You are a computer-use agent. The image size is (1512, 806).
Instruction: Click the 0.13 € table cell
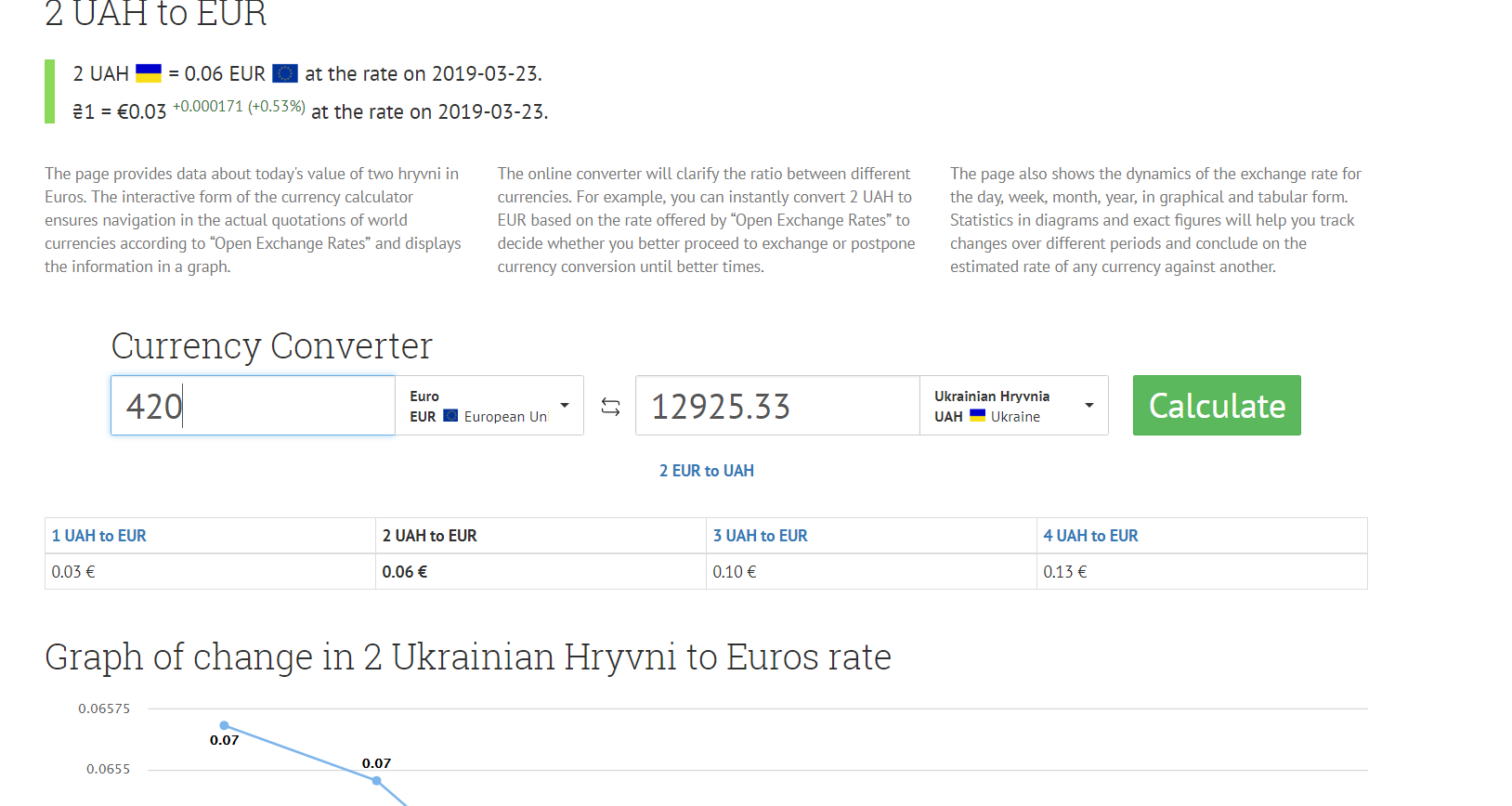(x=1202, y=572)
